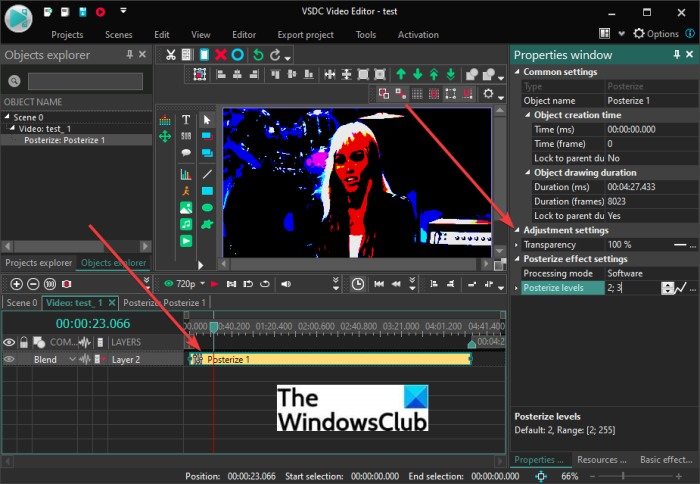This screenshot has height=484, width=700.
Task: Click the Cut scissors icon
Action: pos(171,54)
